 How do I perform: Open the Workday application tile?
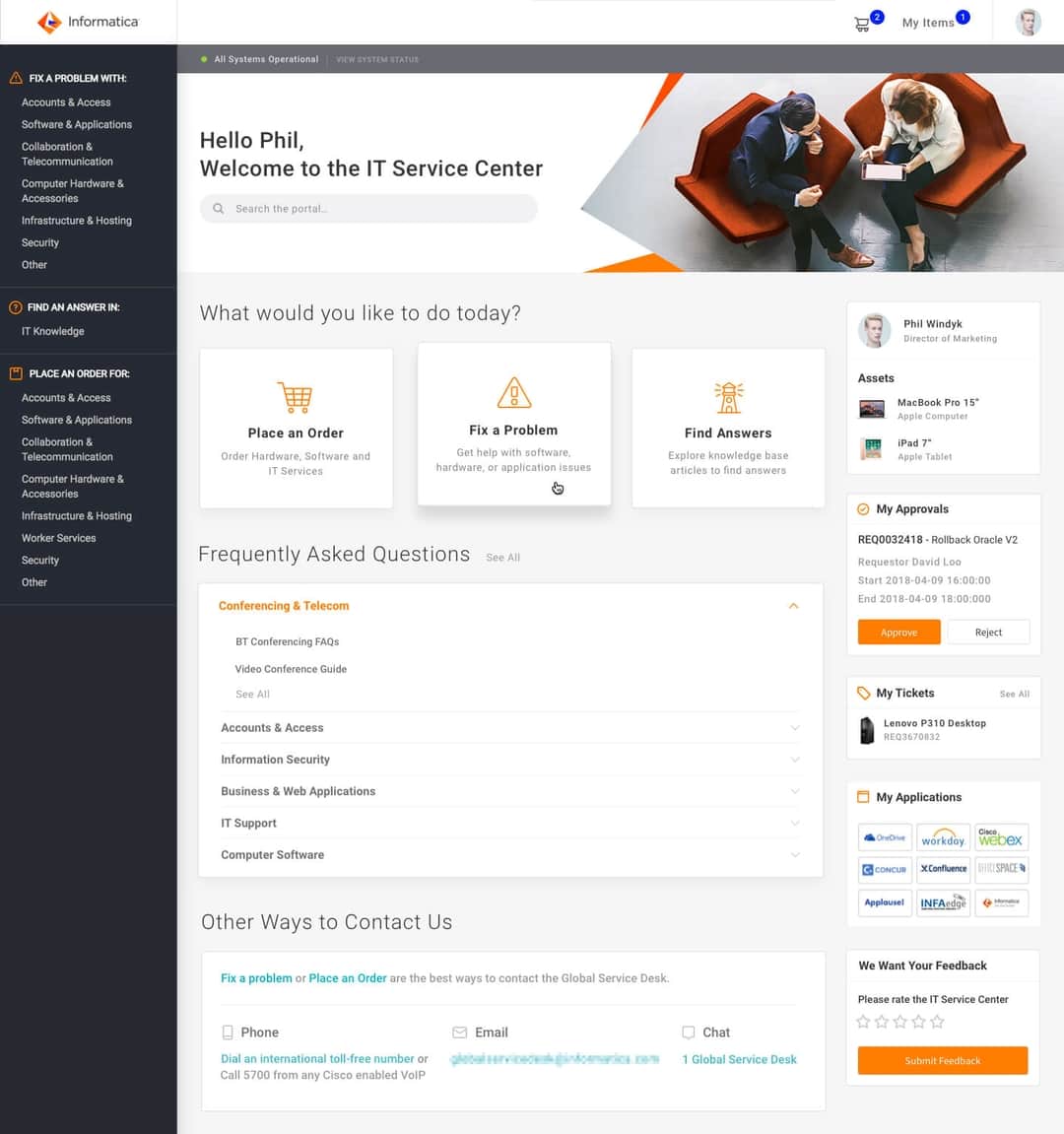click(x=943, y=836)
